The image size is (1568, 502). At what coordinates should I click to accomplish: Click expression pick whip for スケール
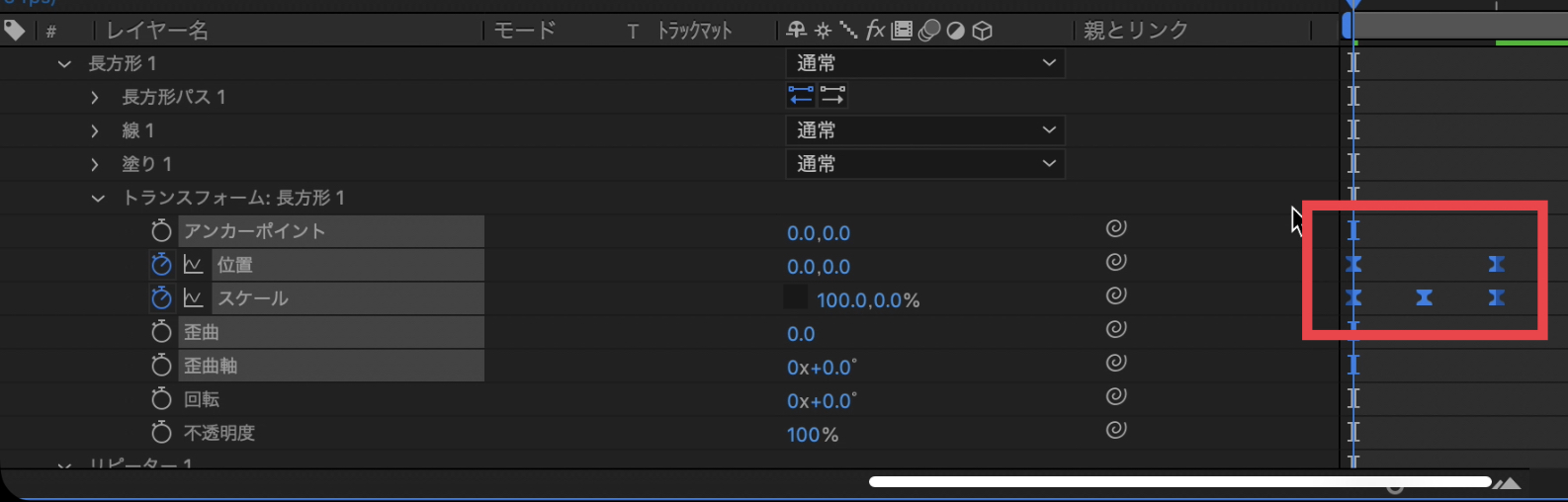1116,295
